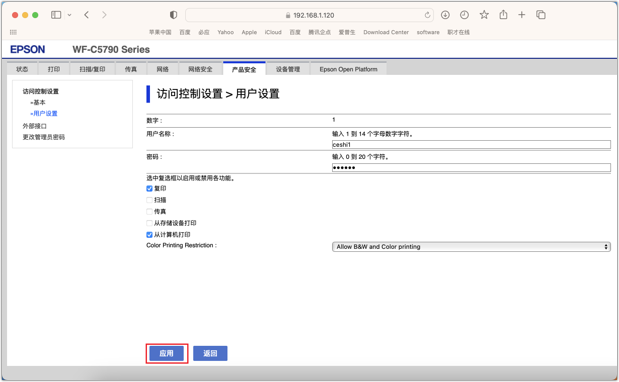The width and height of the screenshot is (619, 382).
Task: Show the tab overview icon
Action: (x=541, y=15)
